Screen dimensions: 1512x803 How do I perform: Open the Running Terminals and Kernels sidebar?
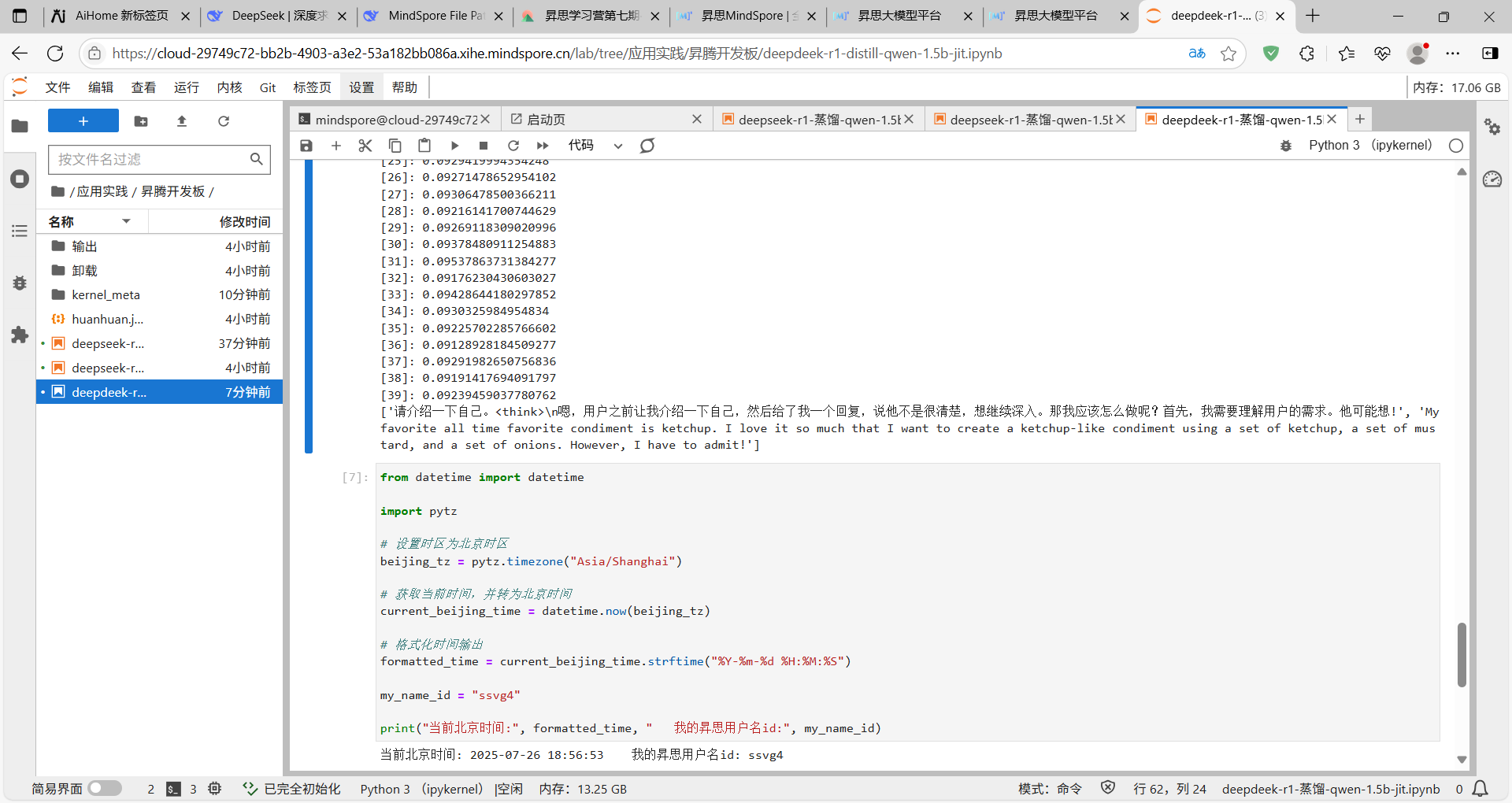point(20,179)
